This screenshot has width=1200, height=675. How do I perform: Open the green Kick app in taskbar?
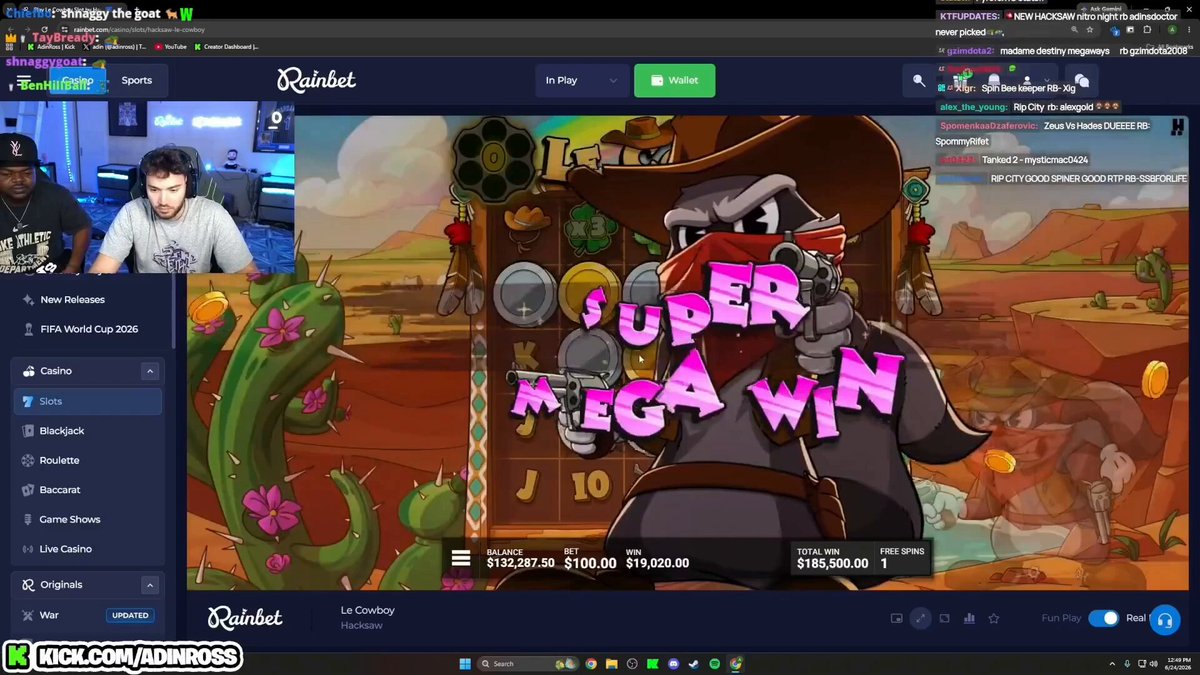tap(652, 663)
